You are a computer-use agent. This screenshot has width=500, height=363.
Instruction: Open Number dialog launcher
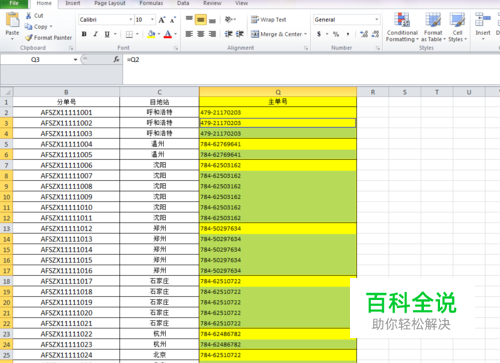pyautogui.click(x=378, y=48)
